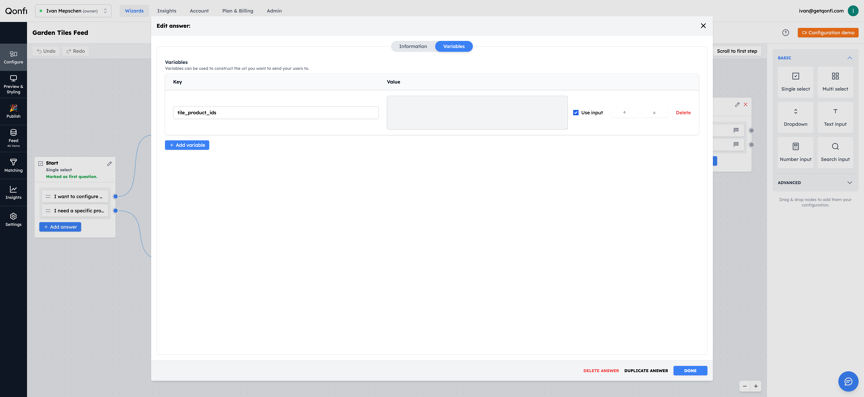The height and width of the screenshot is (397, 864).
Task: Delete the tile_product_ids variable
Action: point(683,112)
